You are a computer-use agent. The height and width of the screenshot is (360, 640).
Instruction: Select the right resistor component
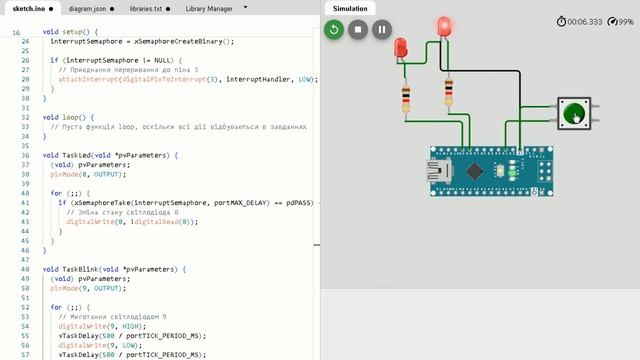pos(449,92)
